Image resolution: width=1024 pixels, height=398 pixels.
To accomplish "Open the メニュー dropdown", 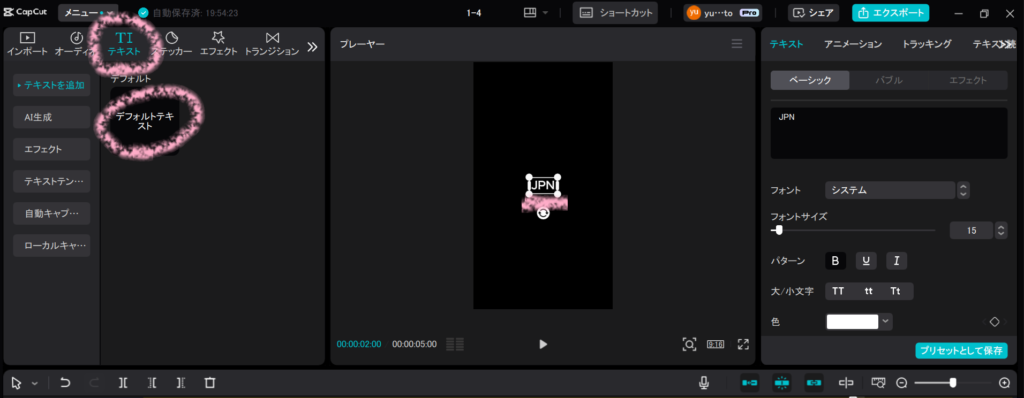I will (88, 12).
